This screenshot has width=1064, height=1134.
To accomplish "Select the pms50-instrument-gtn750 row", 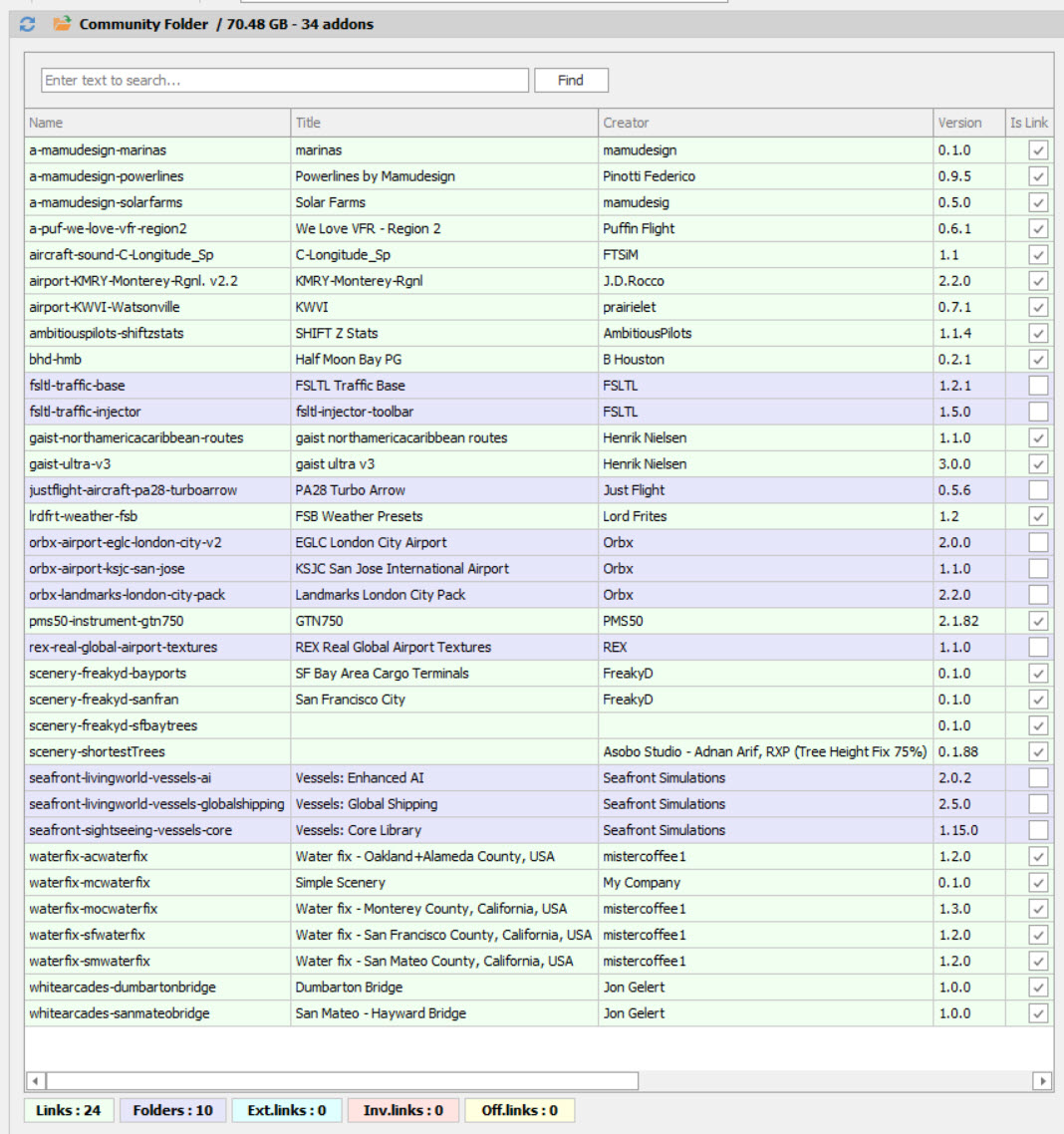I will click(x=539, y=621).
